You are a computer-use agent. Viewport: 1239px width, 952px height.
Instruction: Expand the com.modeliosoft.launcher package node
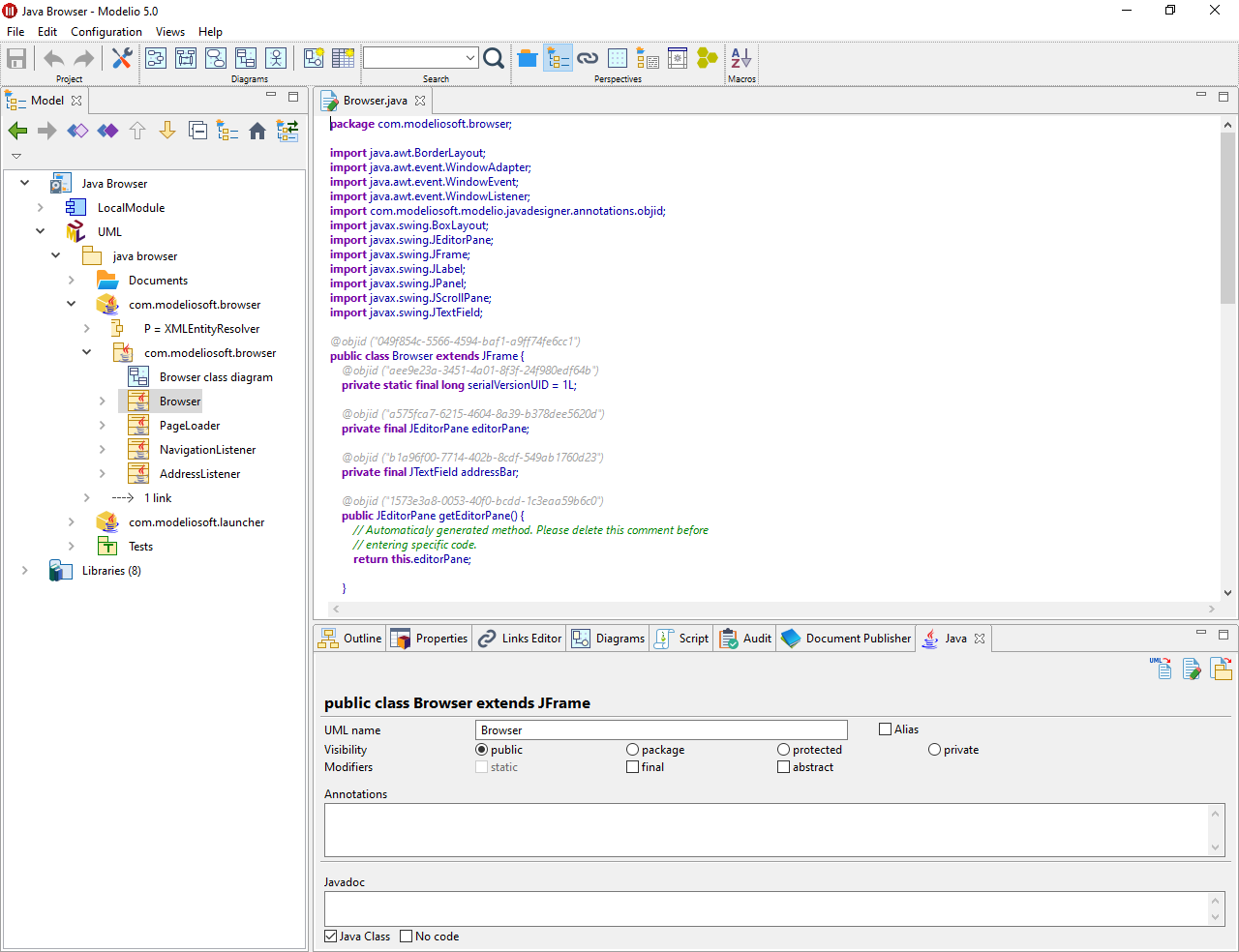coord(72,521)
